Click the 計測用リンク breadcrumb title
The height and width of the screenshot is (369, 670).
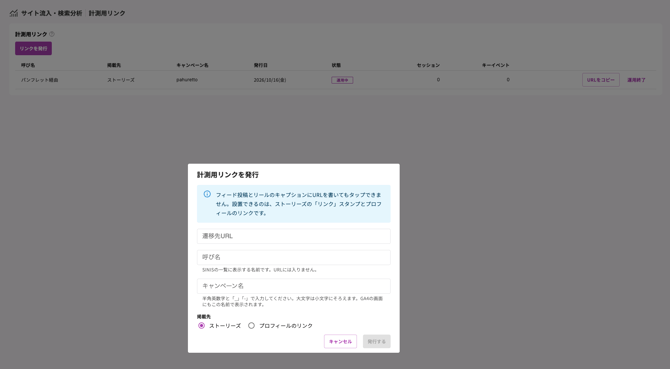coord(107,13)
